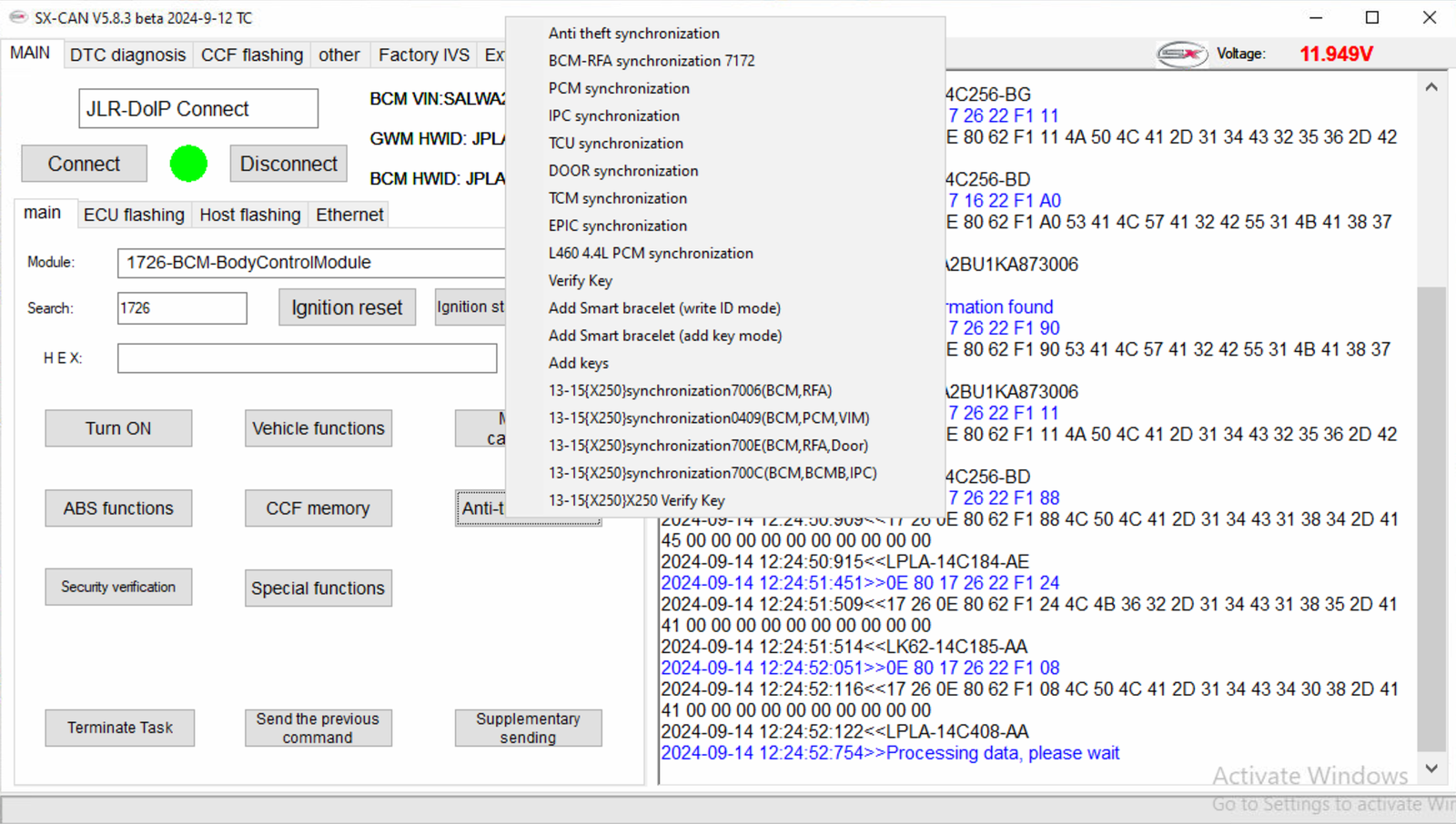1456x824 pixels.
Task: Choose 13-15(X250)X250 Verify Key
Action: (x=636, y=500)
